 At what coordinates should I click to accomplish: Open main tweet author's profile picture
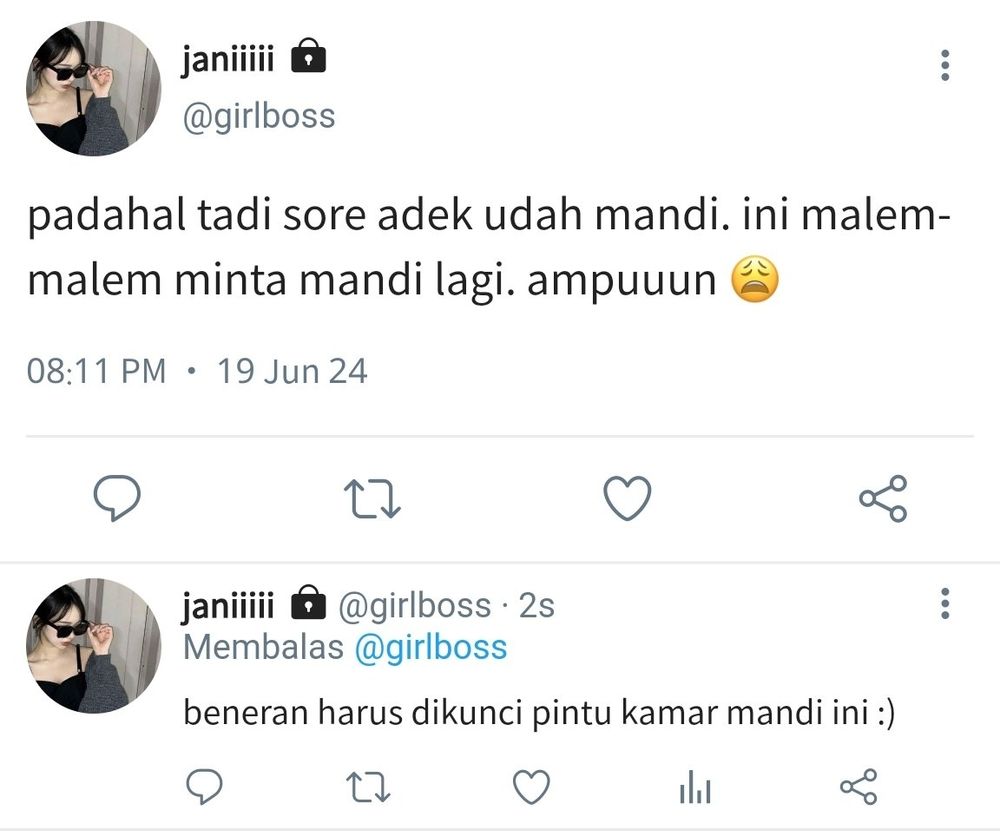coord(93,88)
